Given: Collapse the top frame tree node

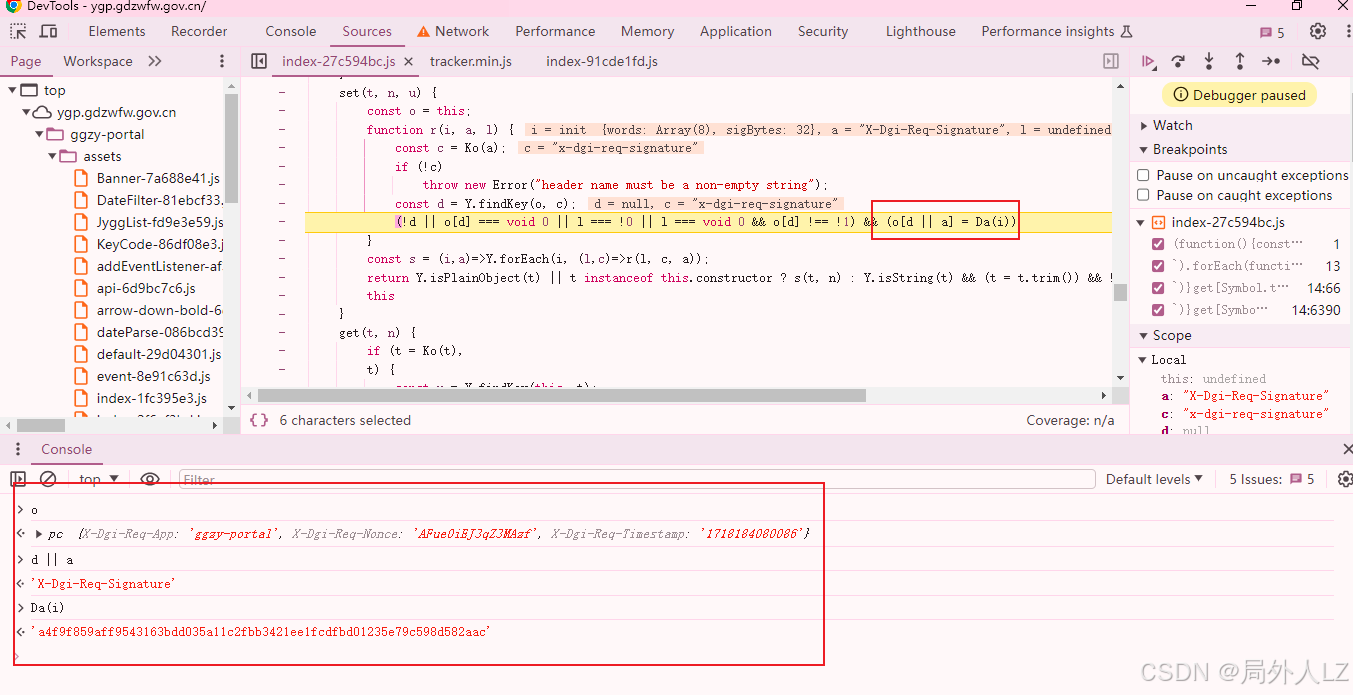Looking at the screenshot, I should pyautogui.click(x=12, y=90).
